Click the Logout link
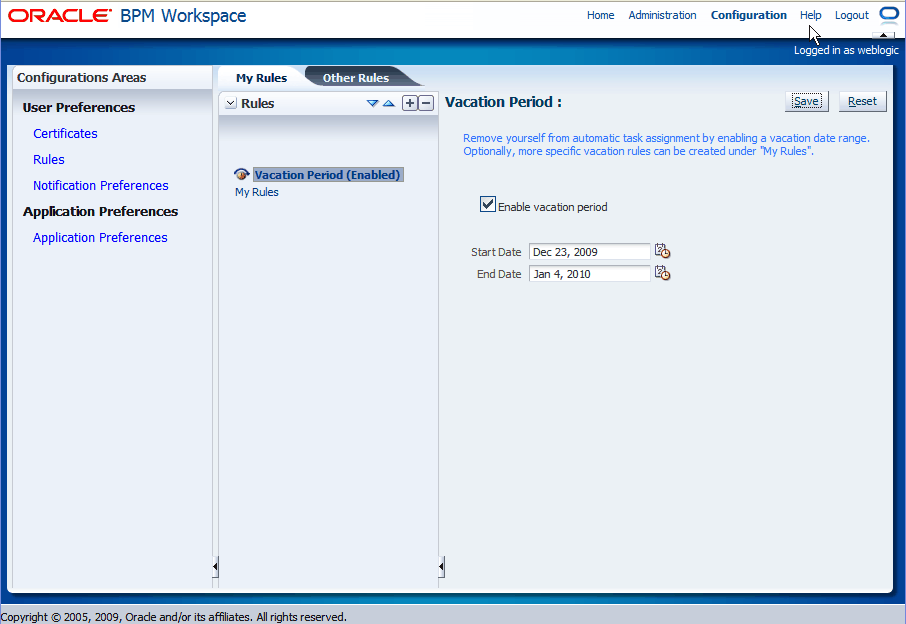The image size is (906, 624). coord(852,16)
